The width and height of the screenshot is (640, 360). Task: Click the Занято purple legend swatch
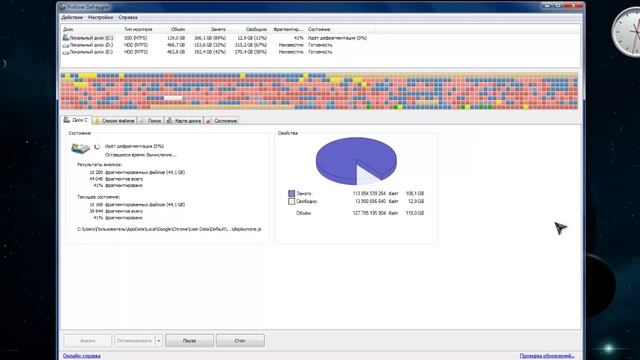coord(291,193)
